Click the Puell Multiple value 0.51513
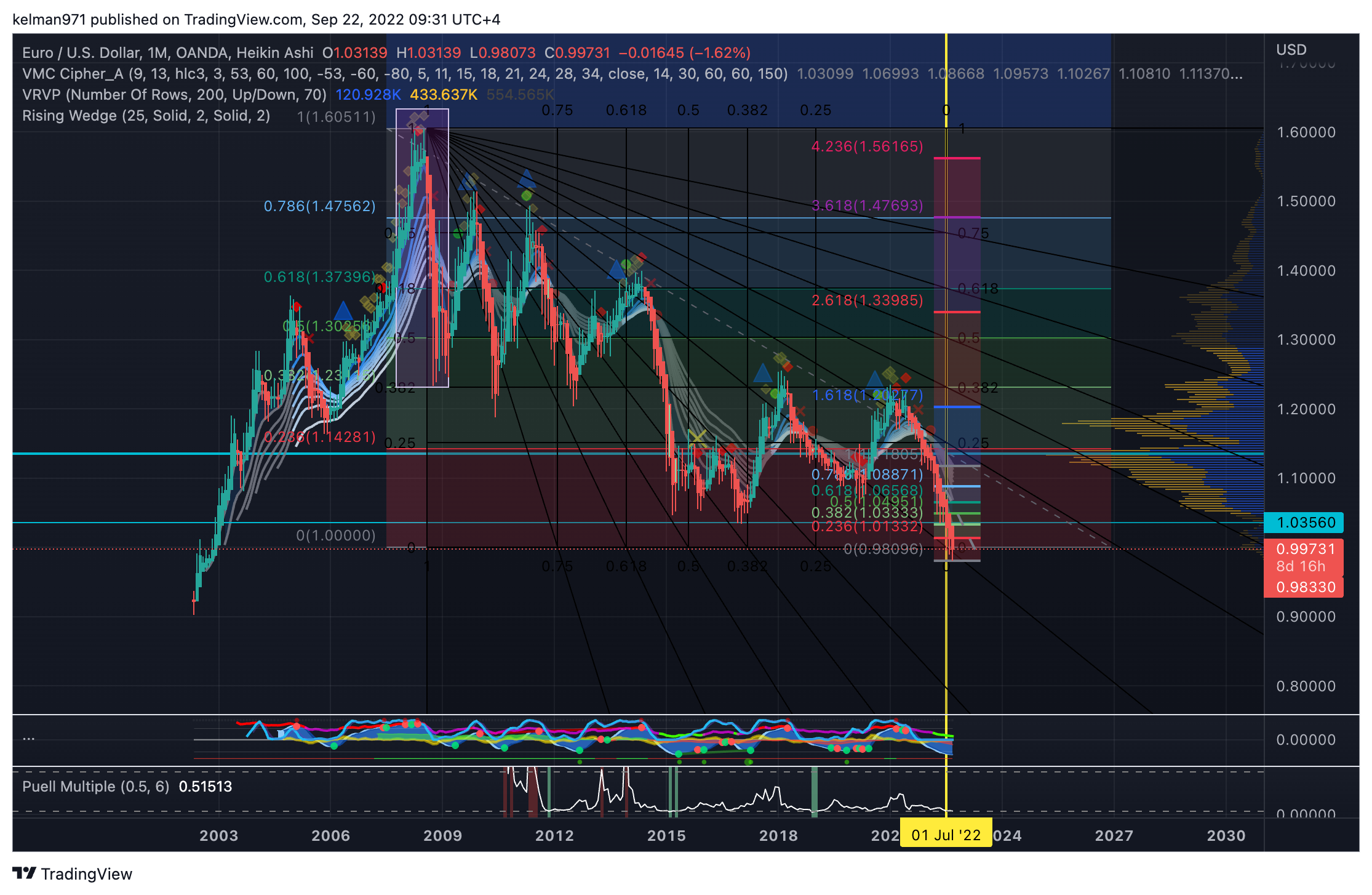 pyautogui.click(x=205, y=787)
